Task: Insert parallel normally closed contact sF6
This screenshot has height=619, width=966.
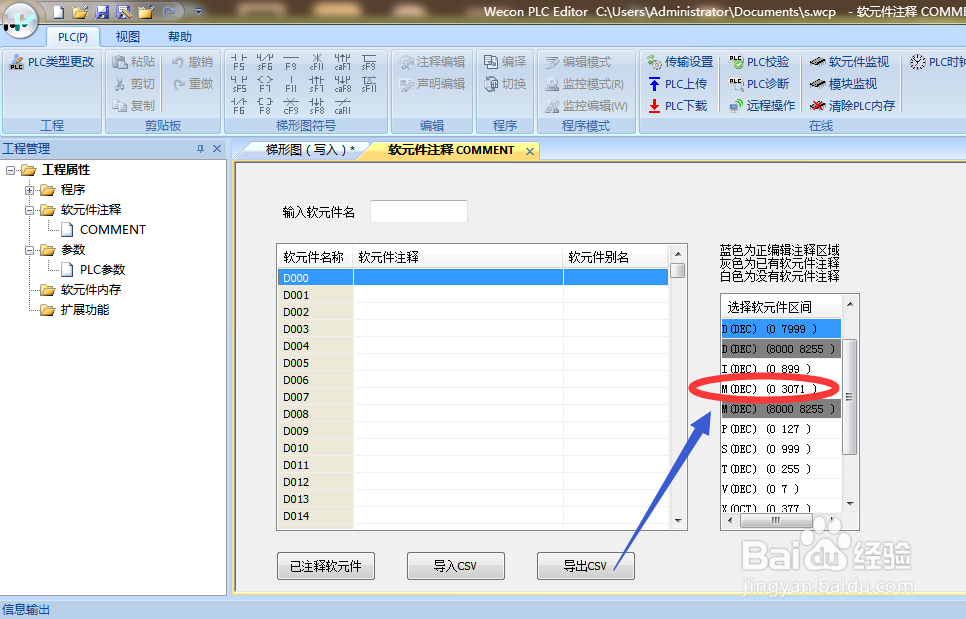Action: pyautogui.click(x=265, y=62)
